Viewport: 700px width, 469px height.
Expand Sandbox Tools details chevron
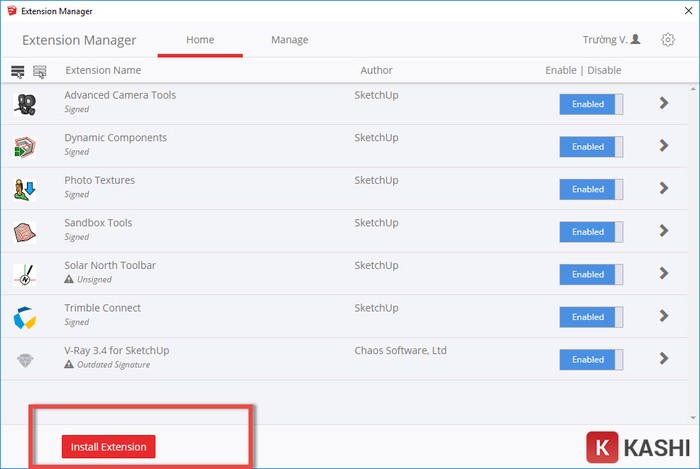[x=664, y=231]
